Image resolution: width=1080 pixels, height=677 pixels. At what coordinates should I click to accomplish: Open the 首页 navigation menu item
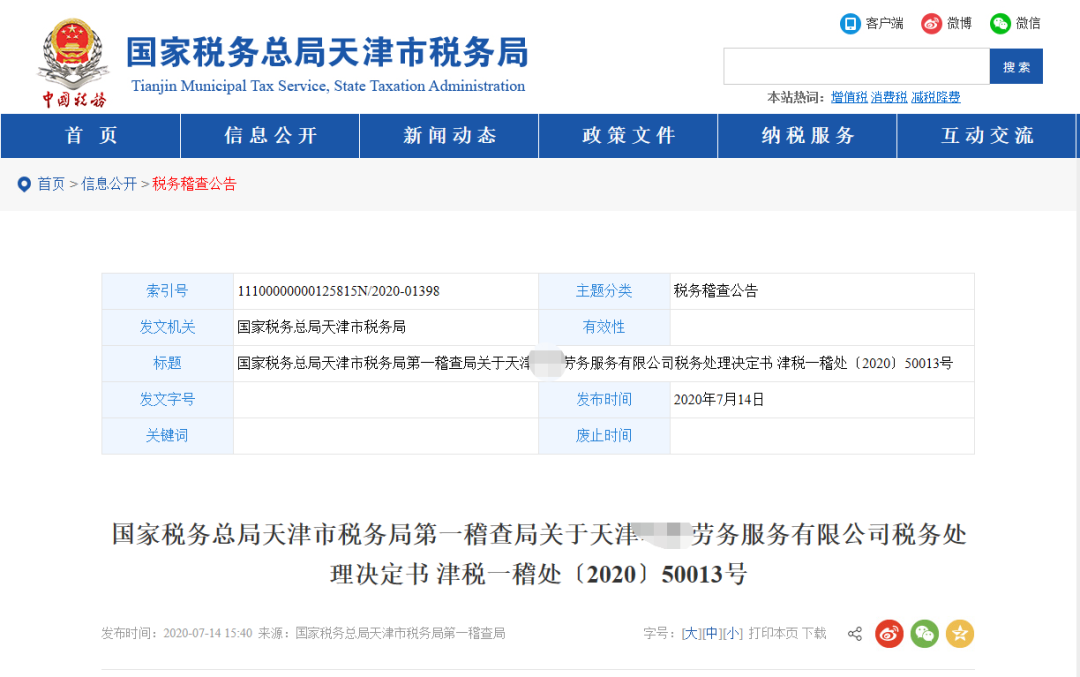[90, 136]
